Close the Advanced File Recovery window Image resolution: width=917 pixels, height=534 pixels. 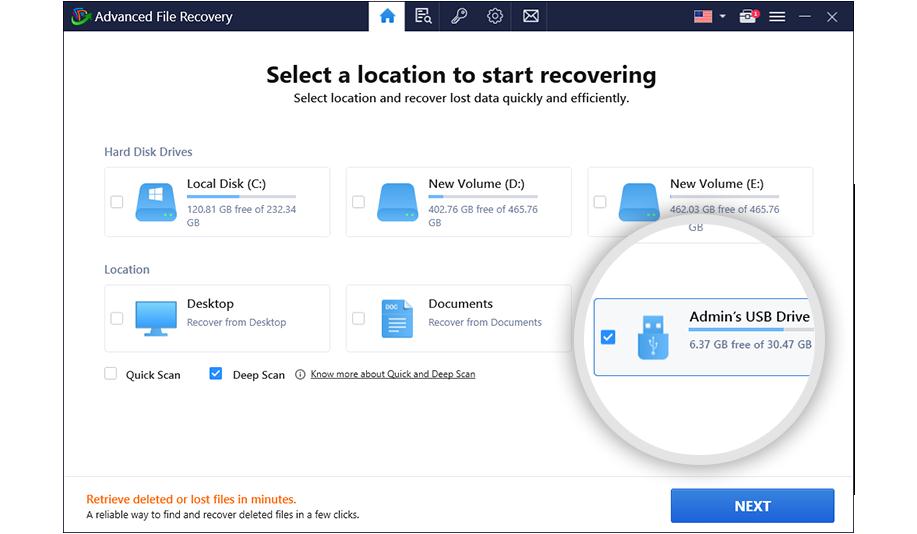pos(832,17)
